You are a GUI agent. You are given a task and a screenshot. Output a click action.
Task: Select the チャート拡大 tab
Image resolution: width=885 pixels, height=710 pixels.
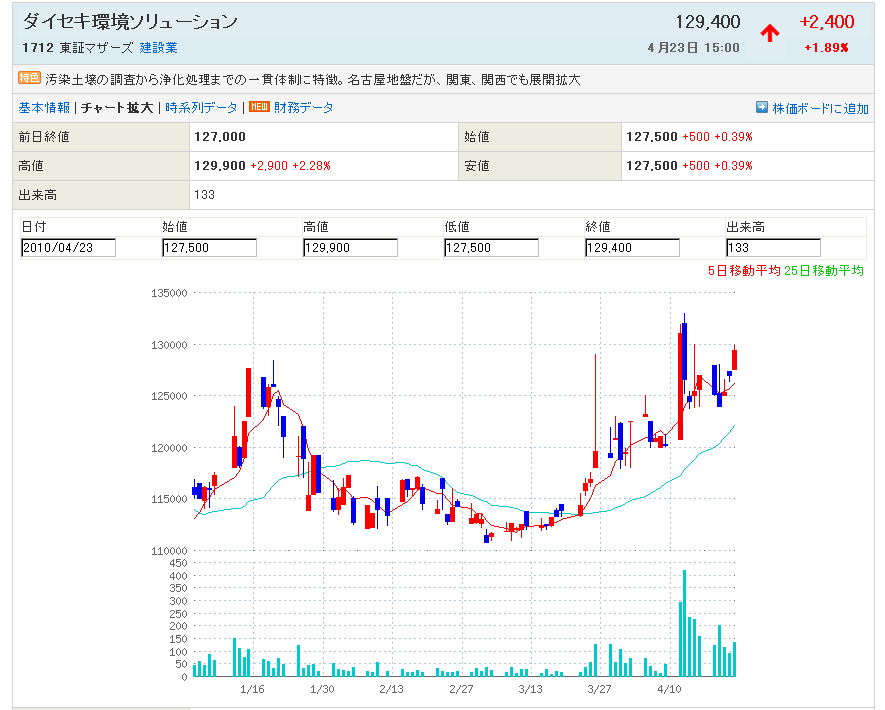[x=117, y=108]
